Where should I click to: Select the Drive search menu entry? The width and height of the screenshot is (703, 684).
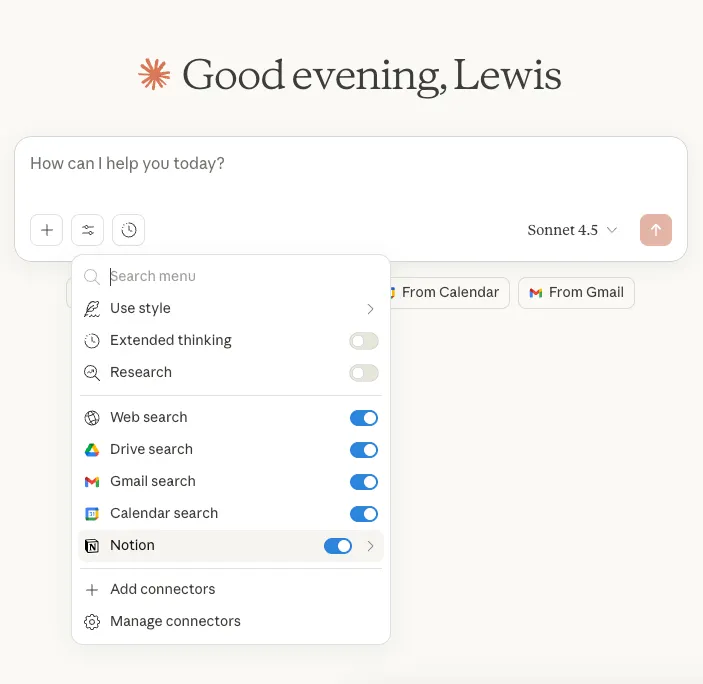(x=231, y=450)
